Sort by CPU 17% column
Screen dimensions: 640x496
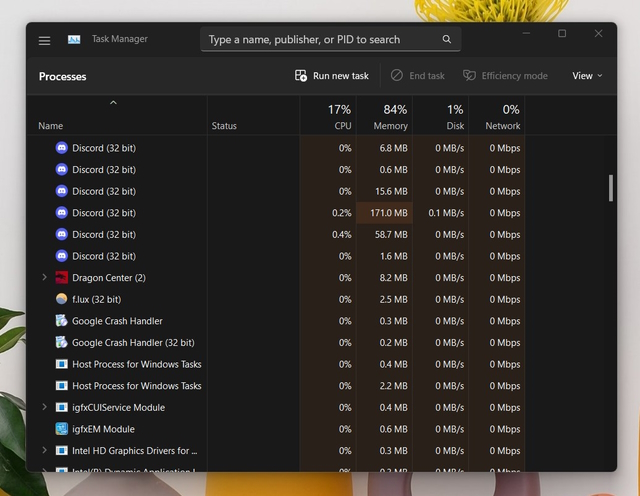[328, 116]
